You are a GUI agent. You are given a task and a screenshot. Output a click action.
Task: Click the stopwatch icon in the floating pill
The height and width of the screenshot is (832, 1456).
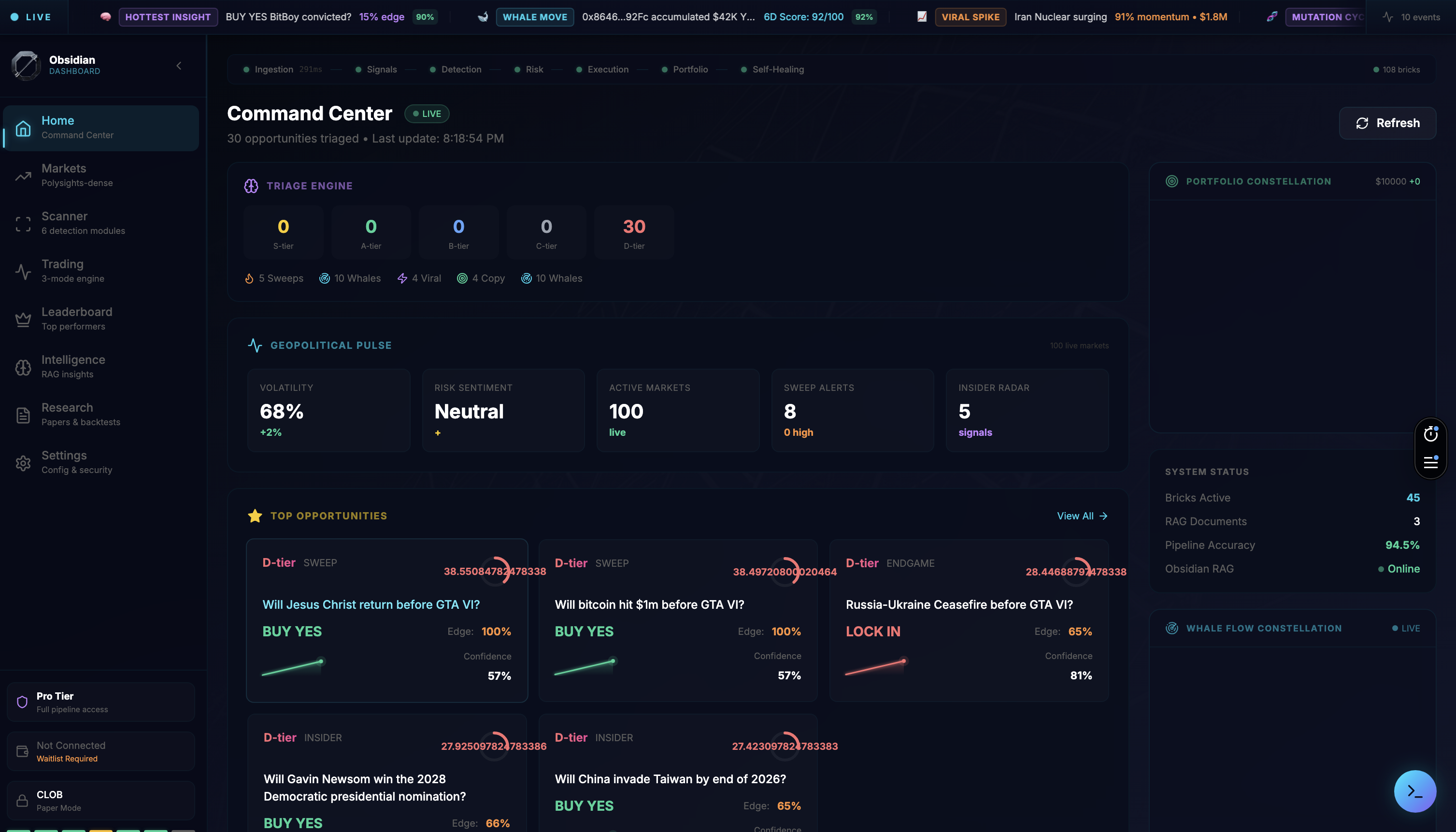(x=1431, y=434)
